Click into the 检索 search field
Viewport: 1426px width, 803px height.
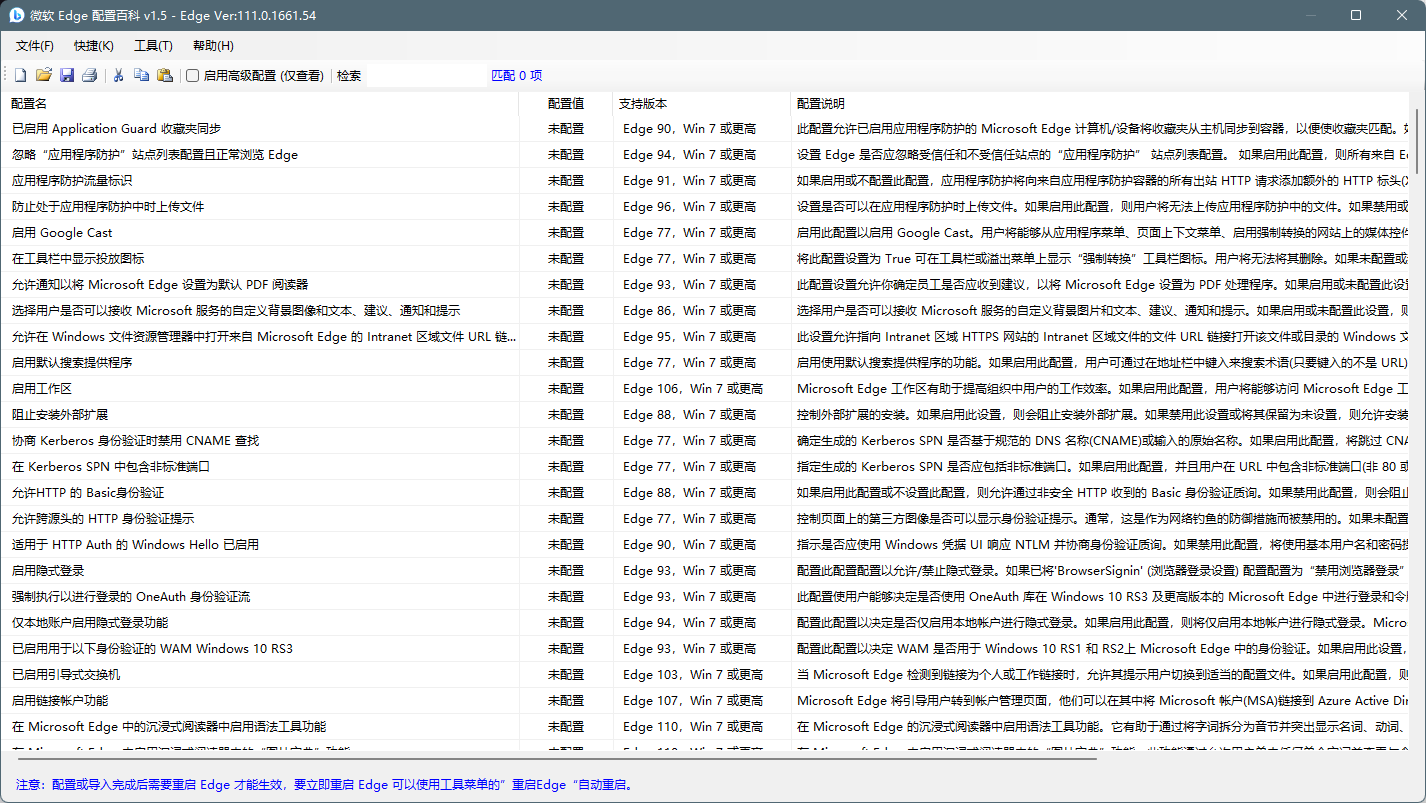click(426, 75)
